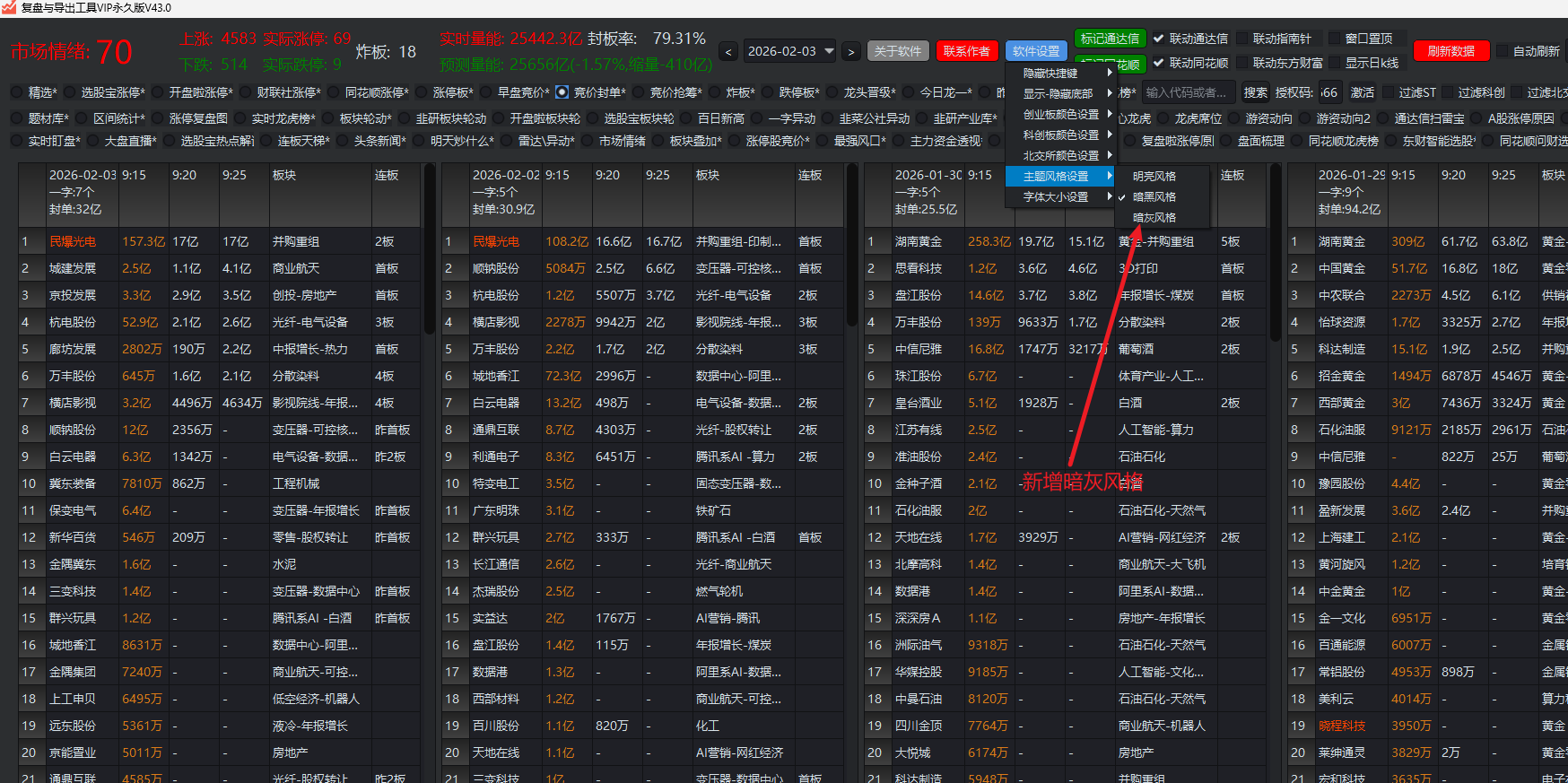
Task: Select 明亮风格 theme option
Action: 1154,177
